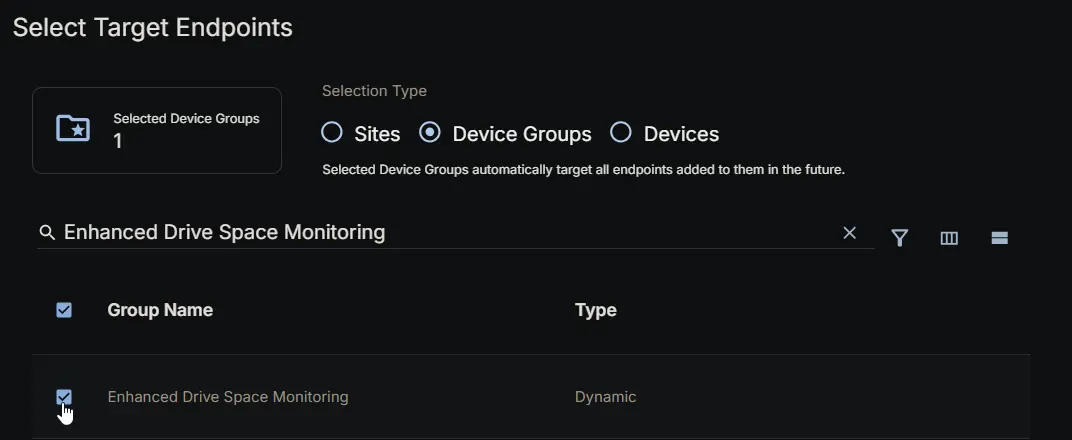Viewport: 1072px width, 440px height.
Task: Sort by the Type column header
Action: (x=595, y=310)
